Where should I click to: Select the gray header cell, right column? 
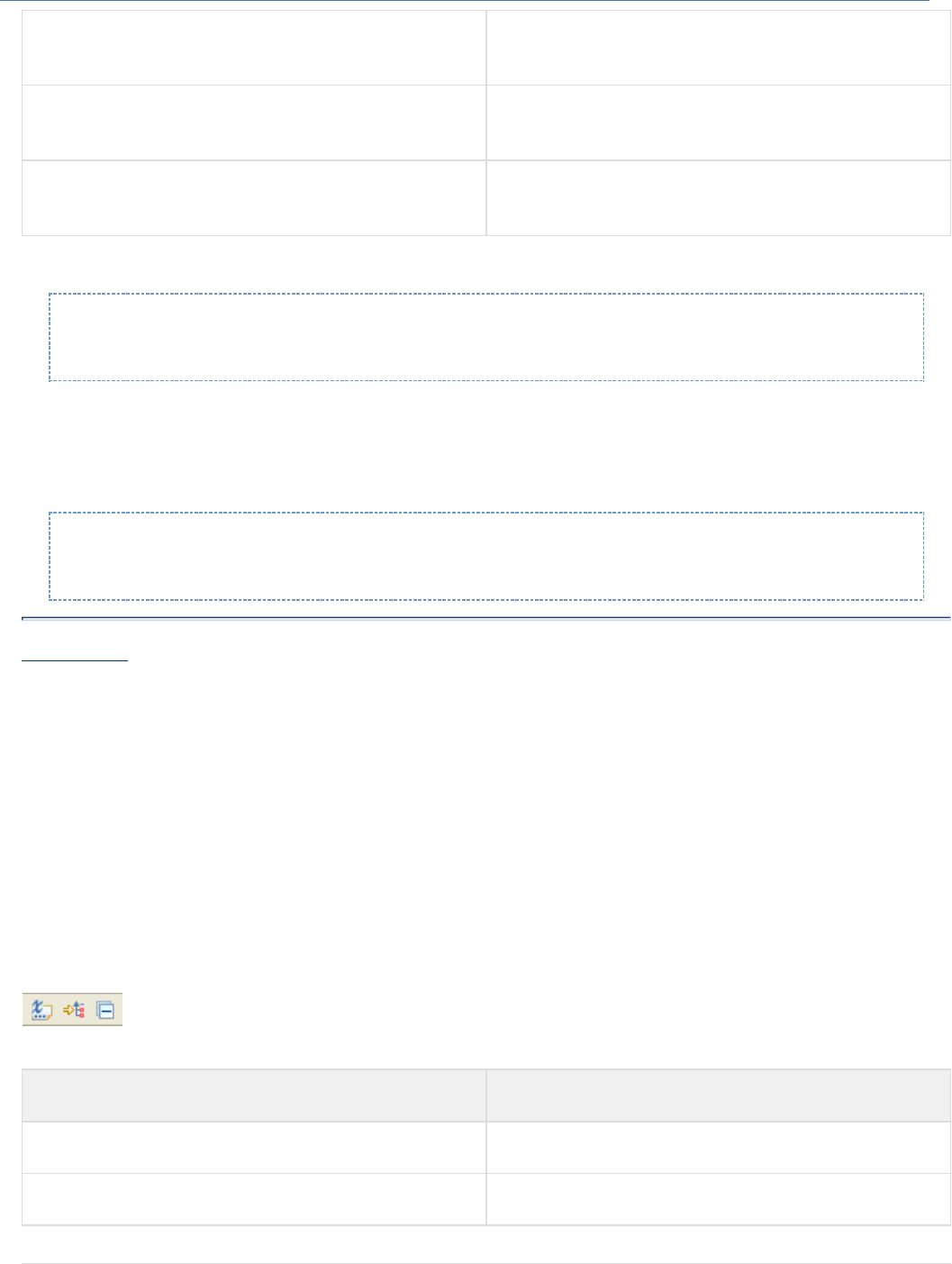[718, 1095]
